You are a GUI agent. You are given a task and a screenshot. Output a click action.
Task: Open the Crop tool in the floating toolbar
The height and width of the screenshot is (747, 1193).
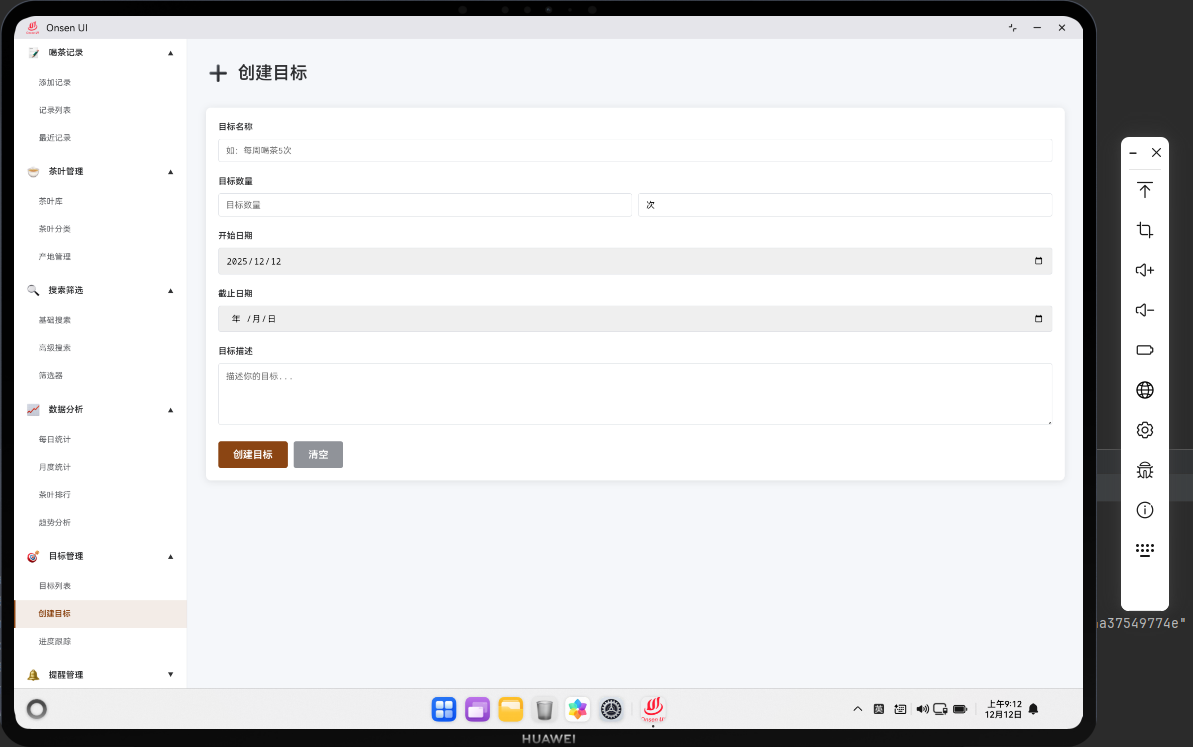[x=1145, y=230]
